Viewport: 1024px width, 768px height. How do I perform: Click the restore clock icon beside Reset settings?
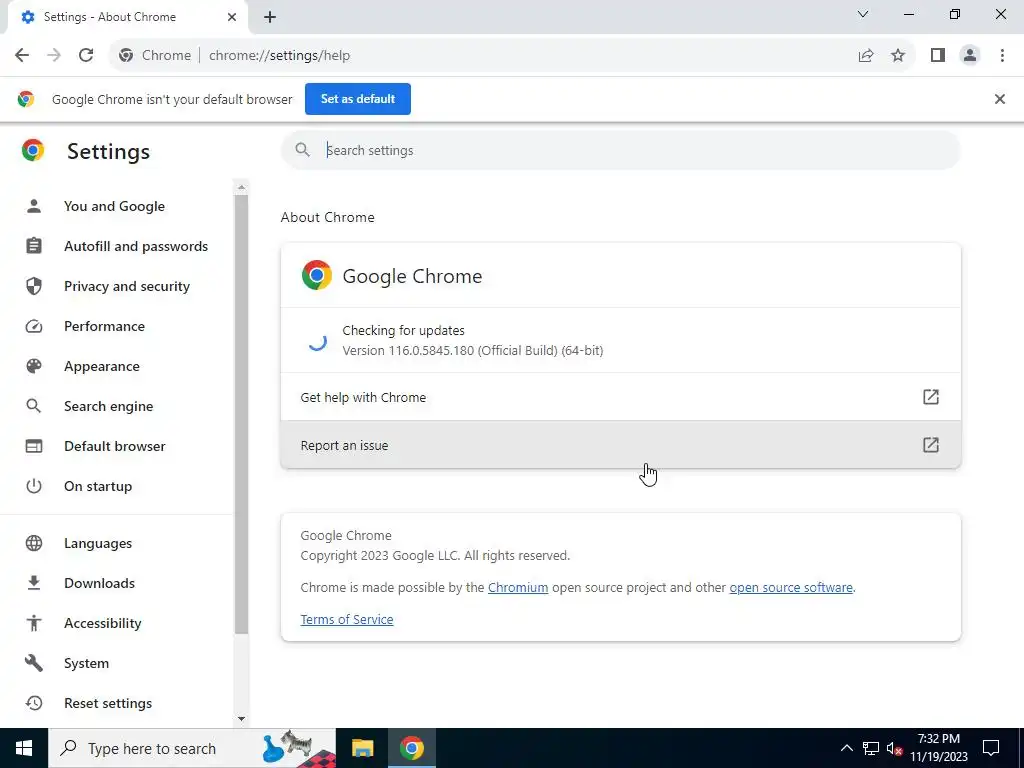point(34,703)
